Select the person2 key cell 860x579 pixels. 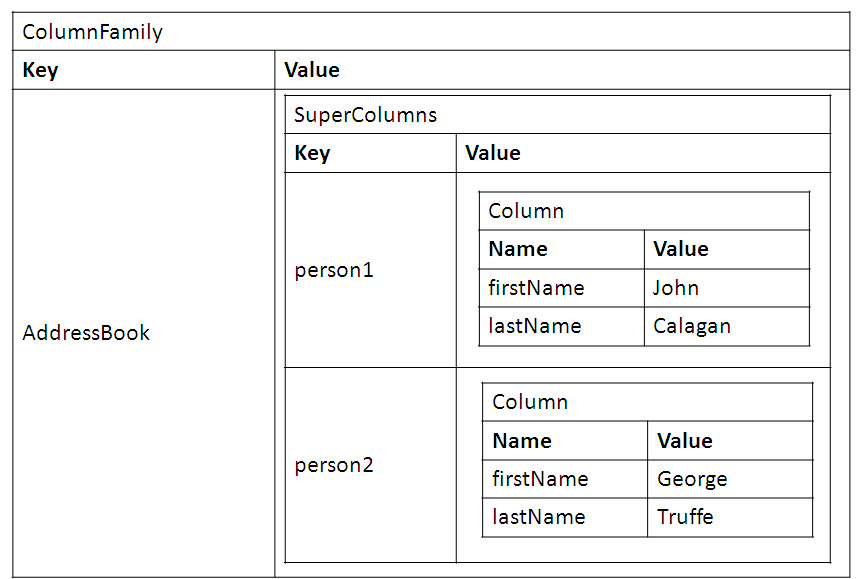pyautogui.click(x=334, y=465)
